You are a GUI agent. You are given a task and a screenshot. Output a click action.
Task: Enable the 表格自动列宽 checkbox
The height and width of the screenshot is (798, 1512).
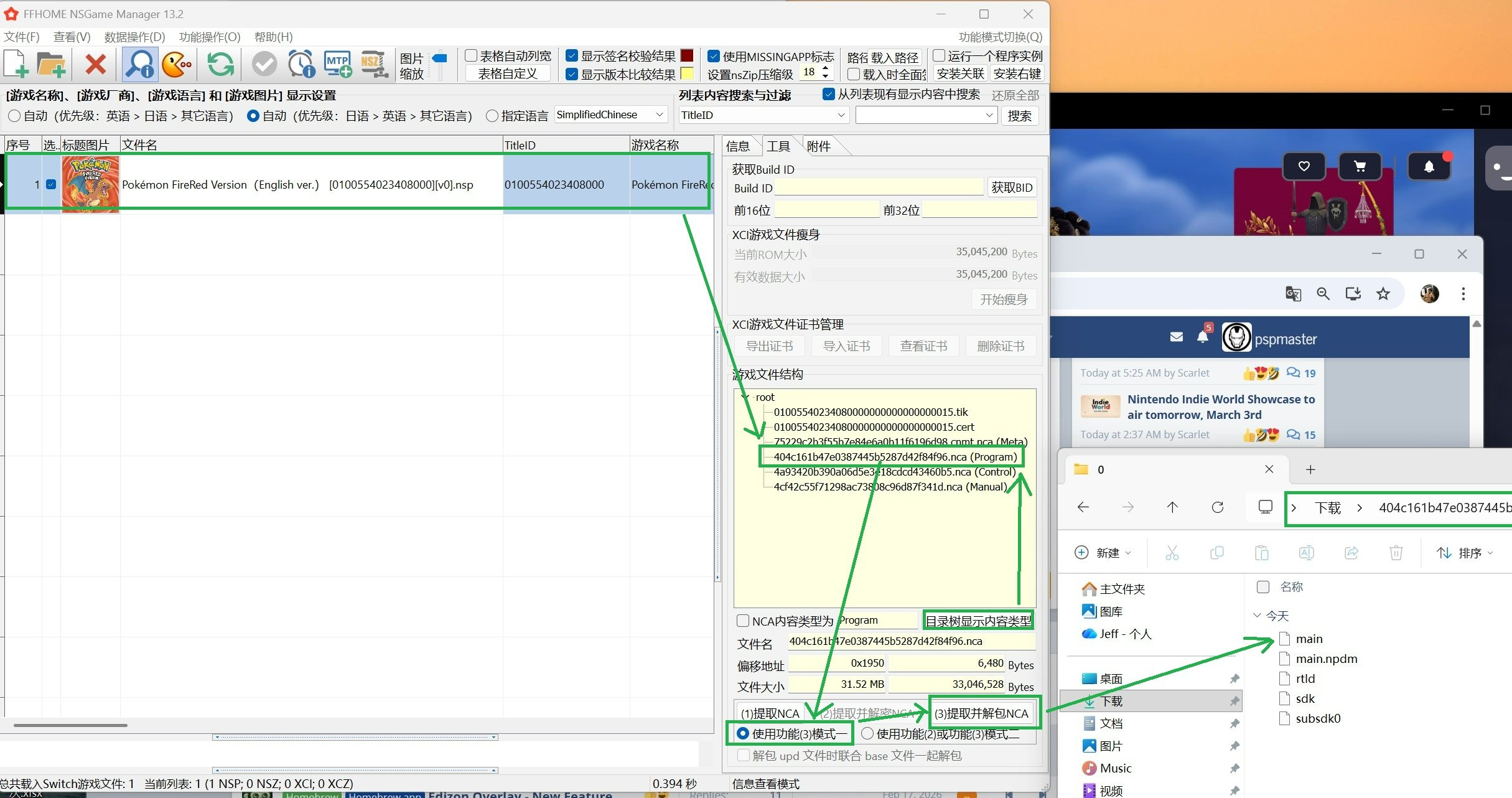pos(472,56)
